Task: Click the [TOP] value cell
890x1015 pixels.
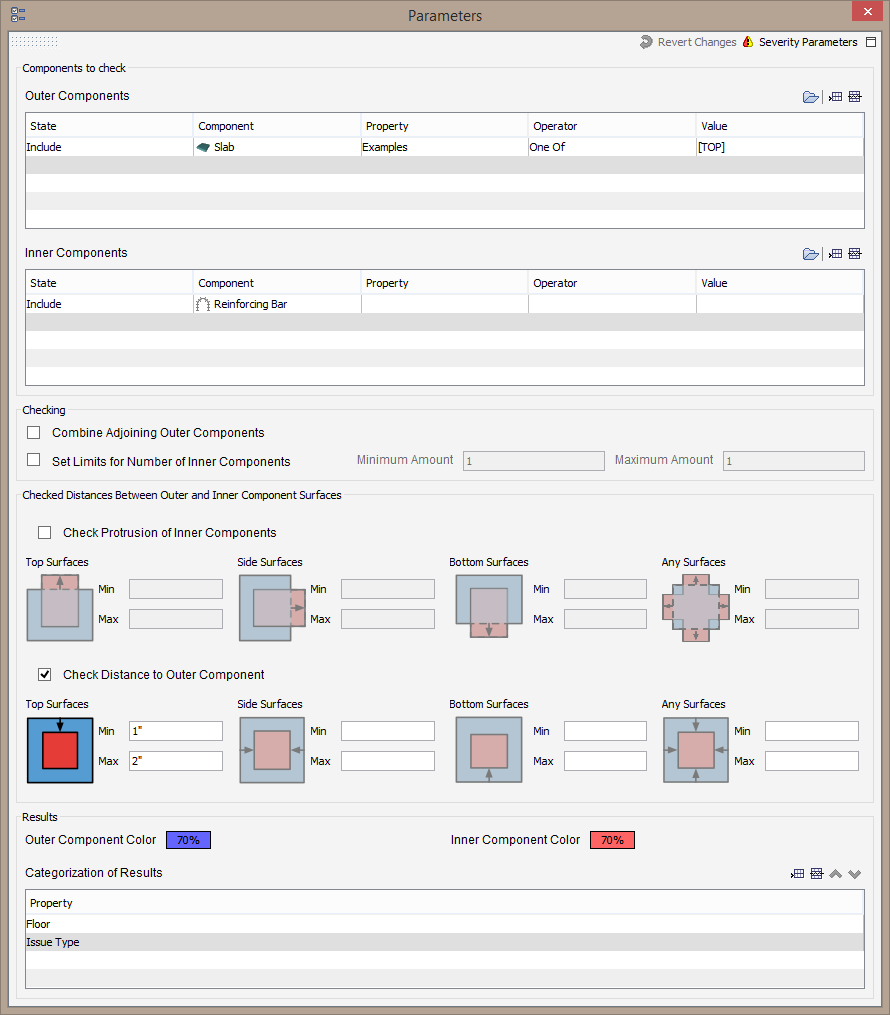Action: pyautogui.click(x=780, y=147)
